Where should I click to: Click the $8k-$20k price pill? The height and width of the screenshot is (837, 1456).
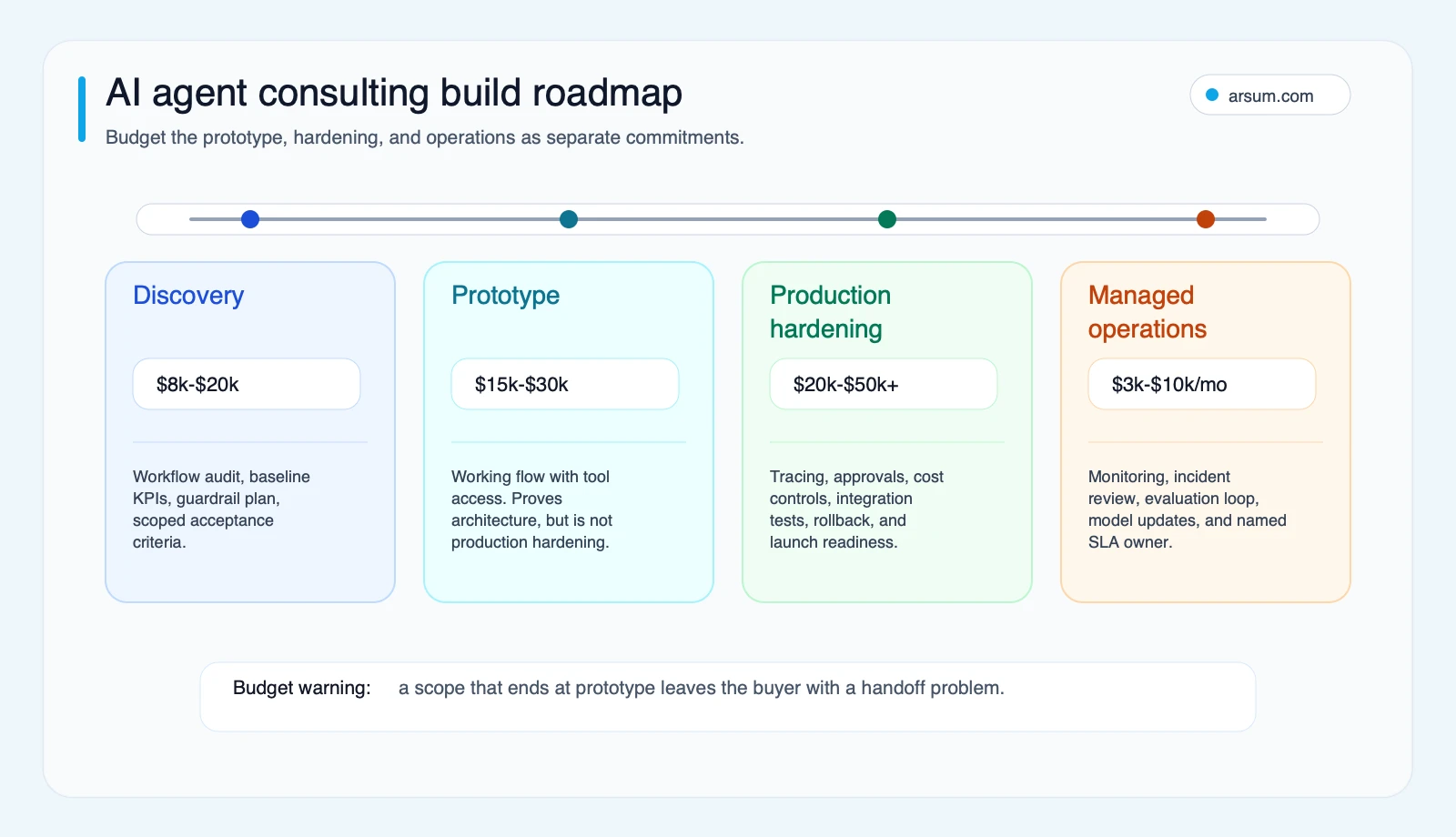coord(247,384)
